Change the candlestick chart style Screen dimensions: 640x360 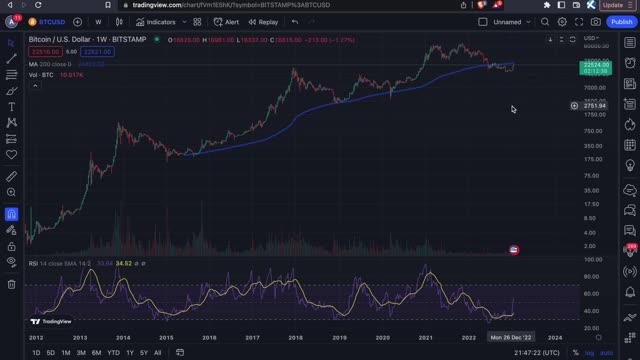click(x=119, y=22)
